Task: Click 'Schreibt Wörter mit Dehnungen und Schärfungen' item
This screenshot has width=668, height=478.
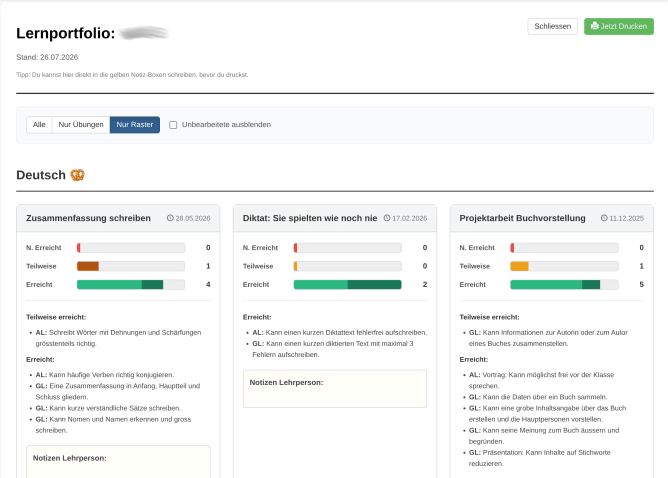Action: [118, 338]
